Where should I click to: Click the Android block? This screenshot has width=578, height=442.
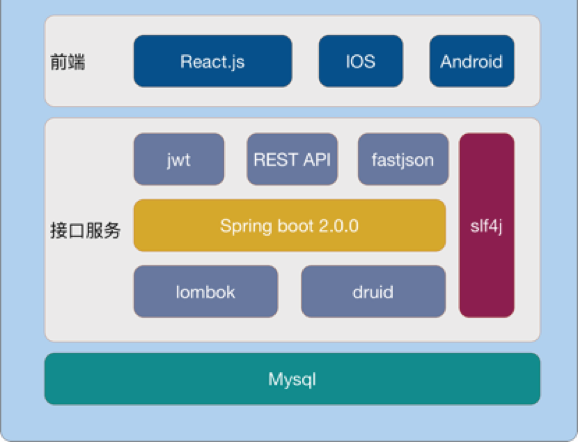point(471,61)
